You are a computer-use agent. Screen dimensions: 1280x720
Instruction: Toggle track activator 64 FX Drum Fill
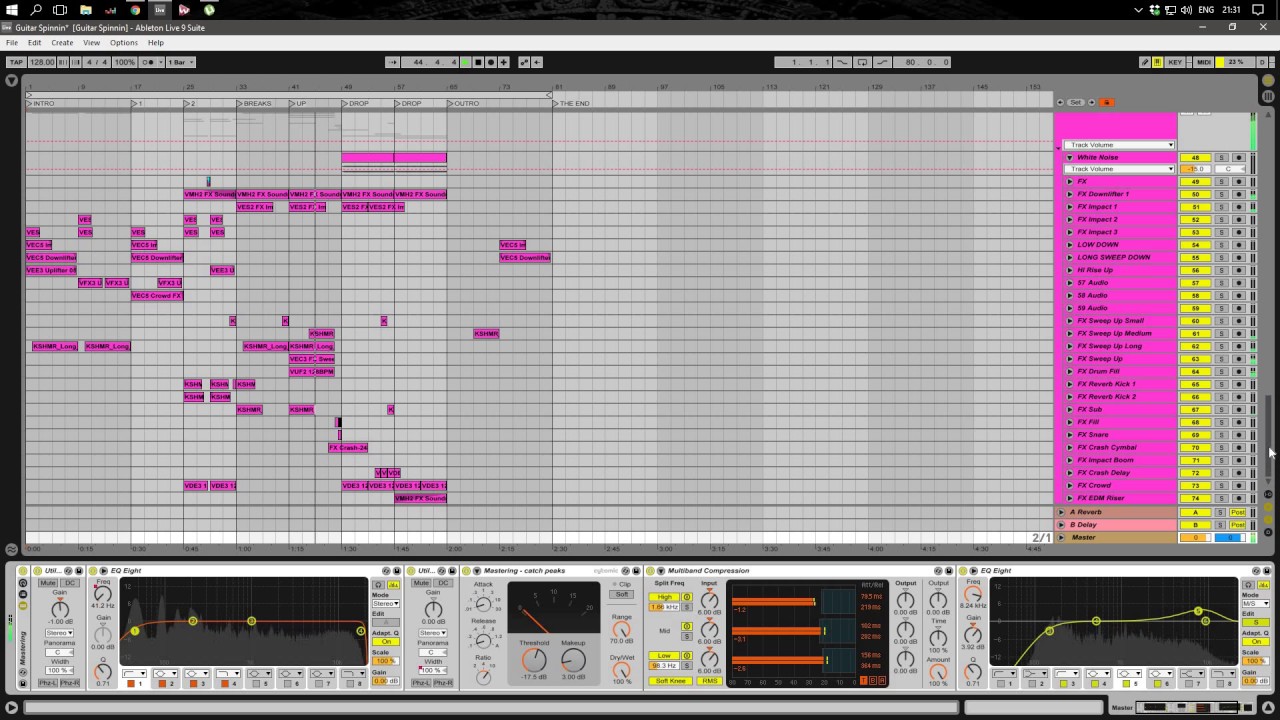[x=1195, y=372]
